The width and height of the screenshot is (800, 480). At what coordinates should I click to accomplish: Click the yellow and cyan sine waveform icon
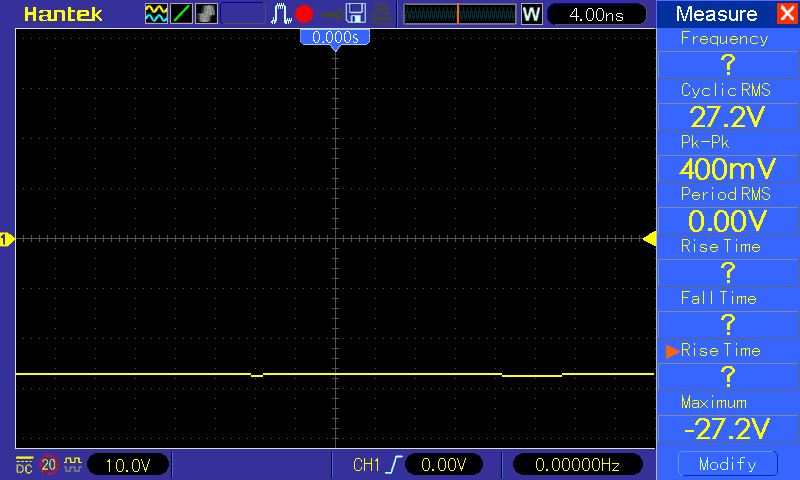click(x=156, y=14)
